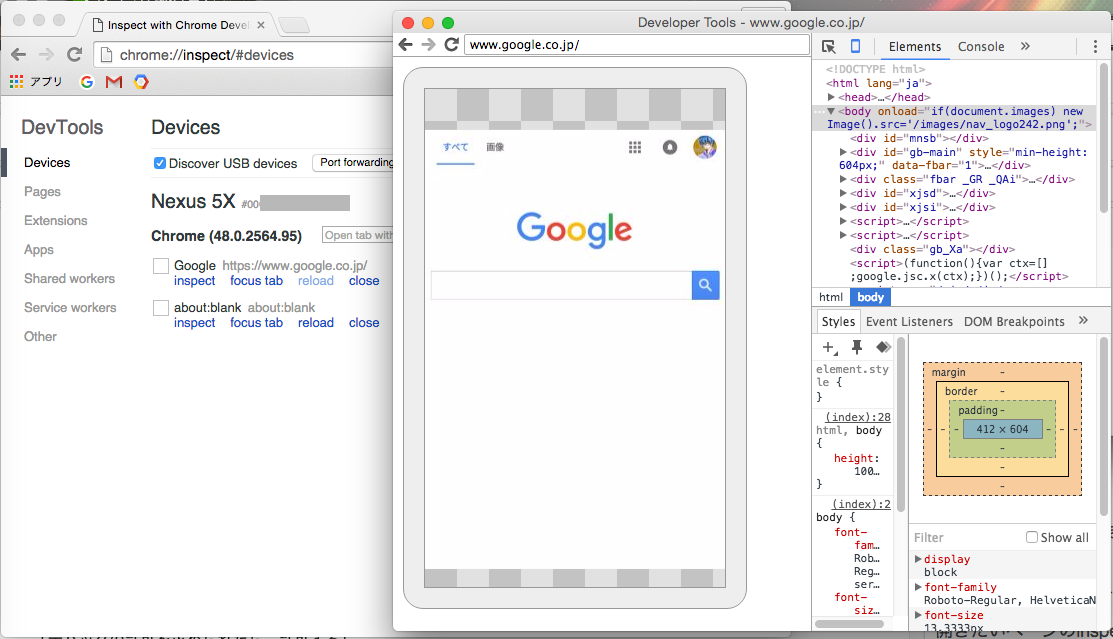The image size is (1113, 639).
Task: Expand the computed font-family property
Action: click(918, 586)
